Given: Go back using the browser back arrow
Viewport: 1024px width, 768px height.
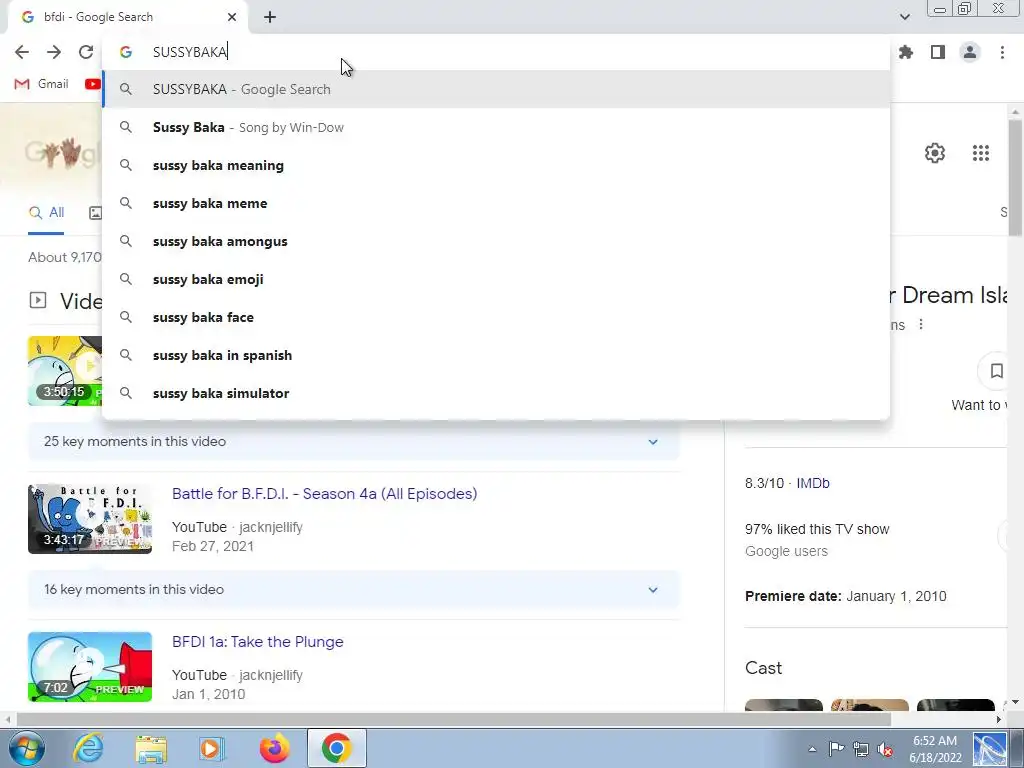Looking at the screenshot, I should [22, 52].
